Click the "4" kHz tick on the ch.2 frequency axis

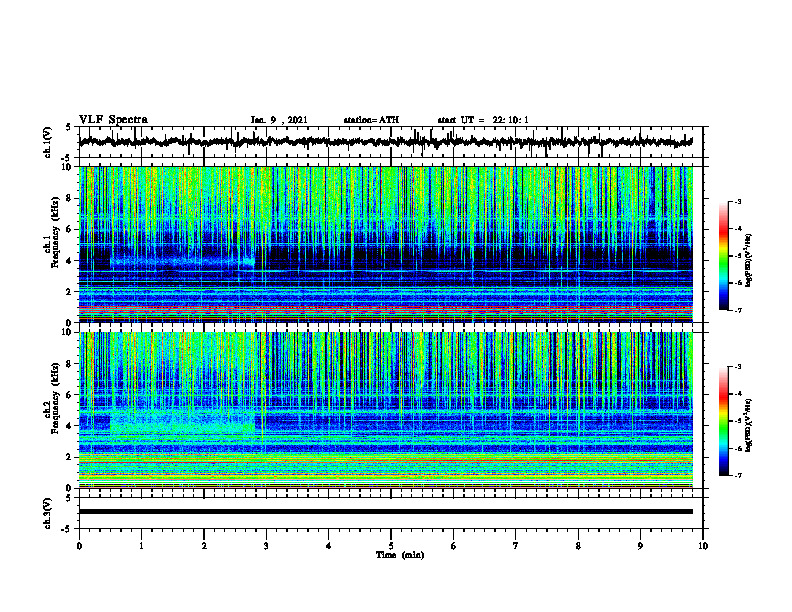pyautogui.click(x=70, y=426)
